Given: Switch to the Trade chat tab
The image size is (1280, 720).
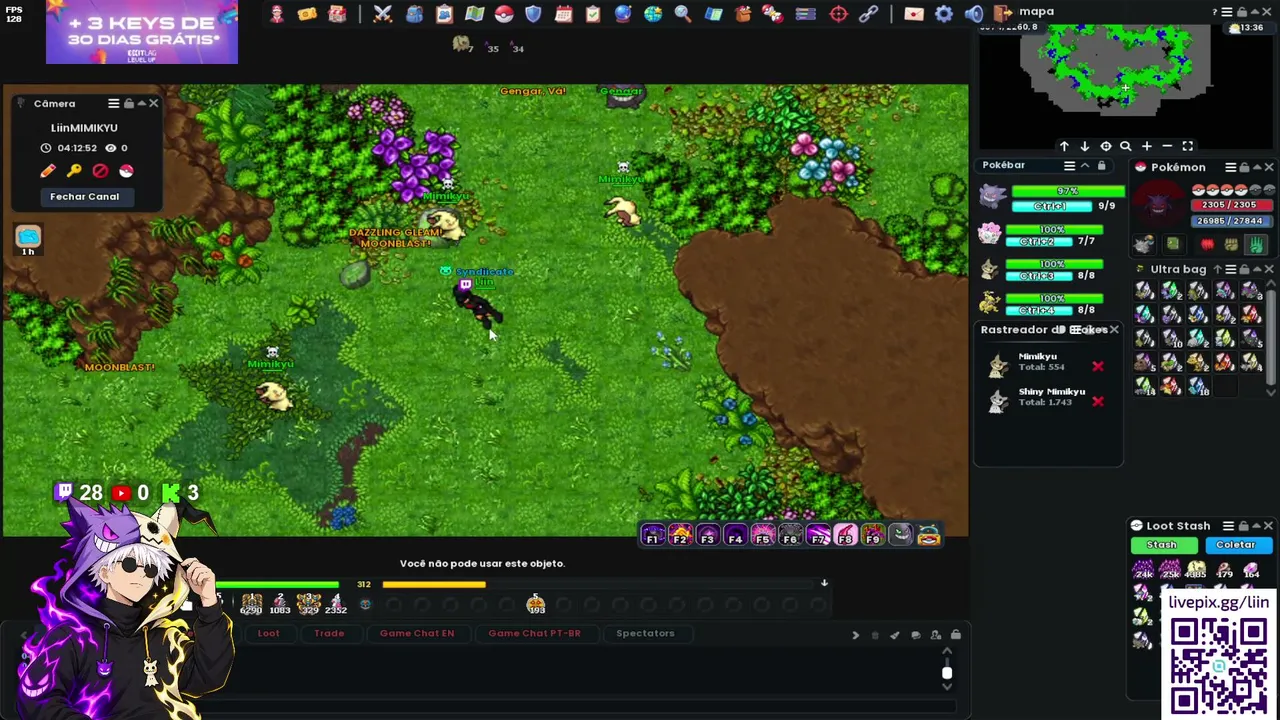Looking at the screenshot, I should [x=329, y=633].
